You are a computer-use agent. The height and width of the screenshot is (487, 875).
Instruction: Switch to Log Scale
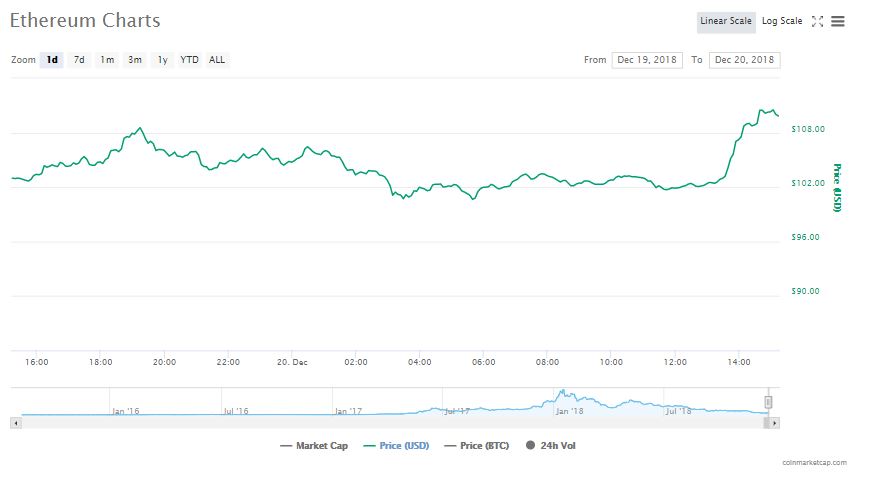pos(782,21)
